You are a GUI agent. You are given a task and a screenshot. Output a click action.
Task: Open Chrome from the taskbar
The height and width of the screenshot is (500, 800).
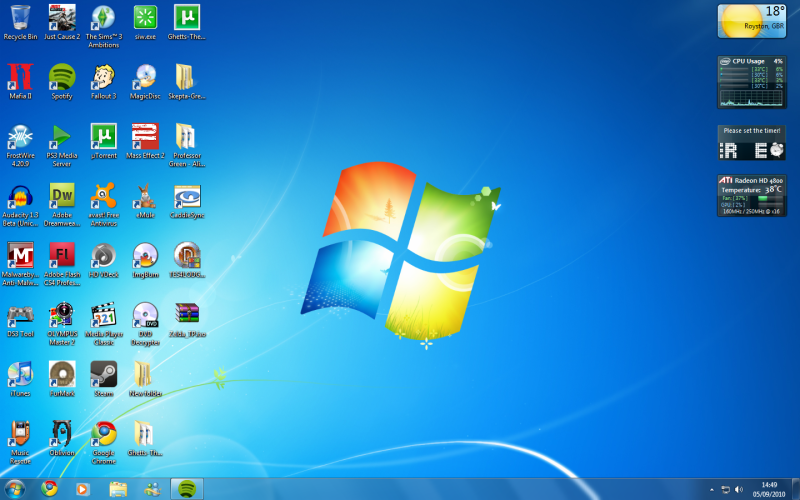pyautogui.click(x=49, y=489)
